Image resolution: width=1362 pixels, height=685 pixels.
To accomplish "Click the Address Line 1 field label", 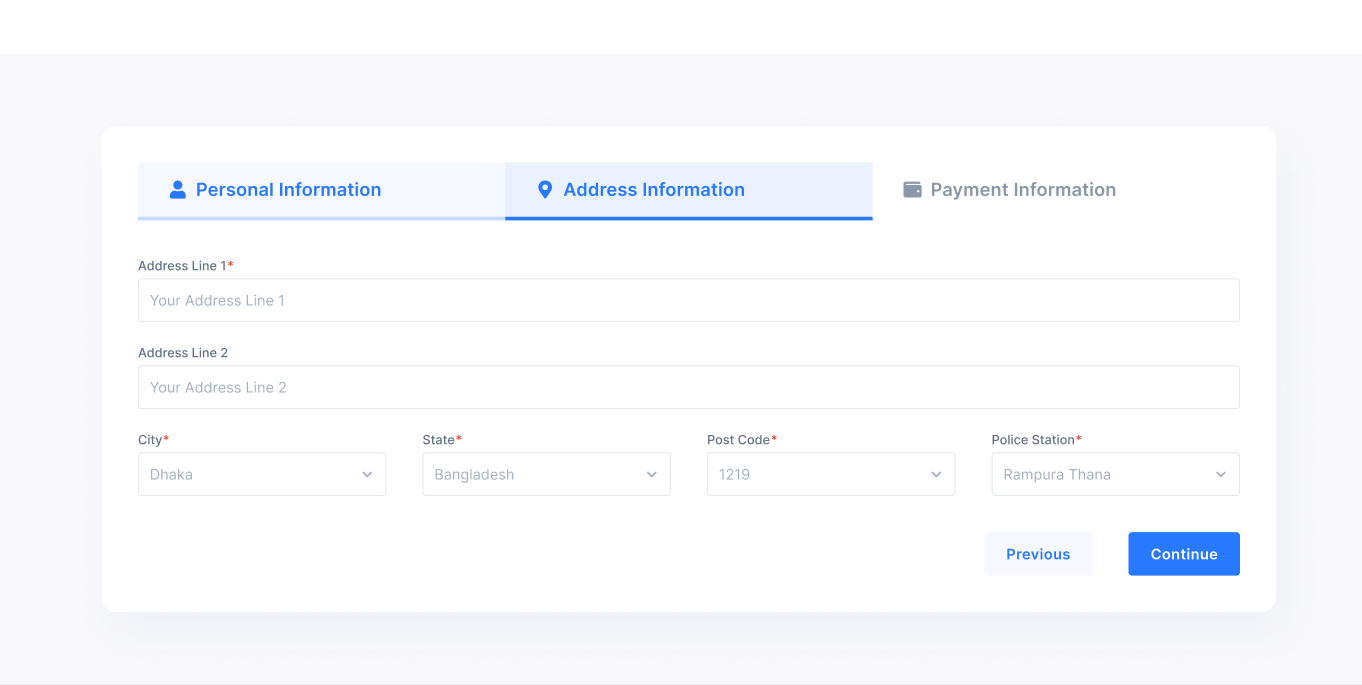I will [183, 266].
